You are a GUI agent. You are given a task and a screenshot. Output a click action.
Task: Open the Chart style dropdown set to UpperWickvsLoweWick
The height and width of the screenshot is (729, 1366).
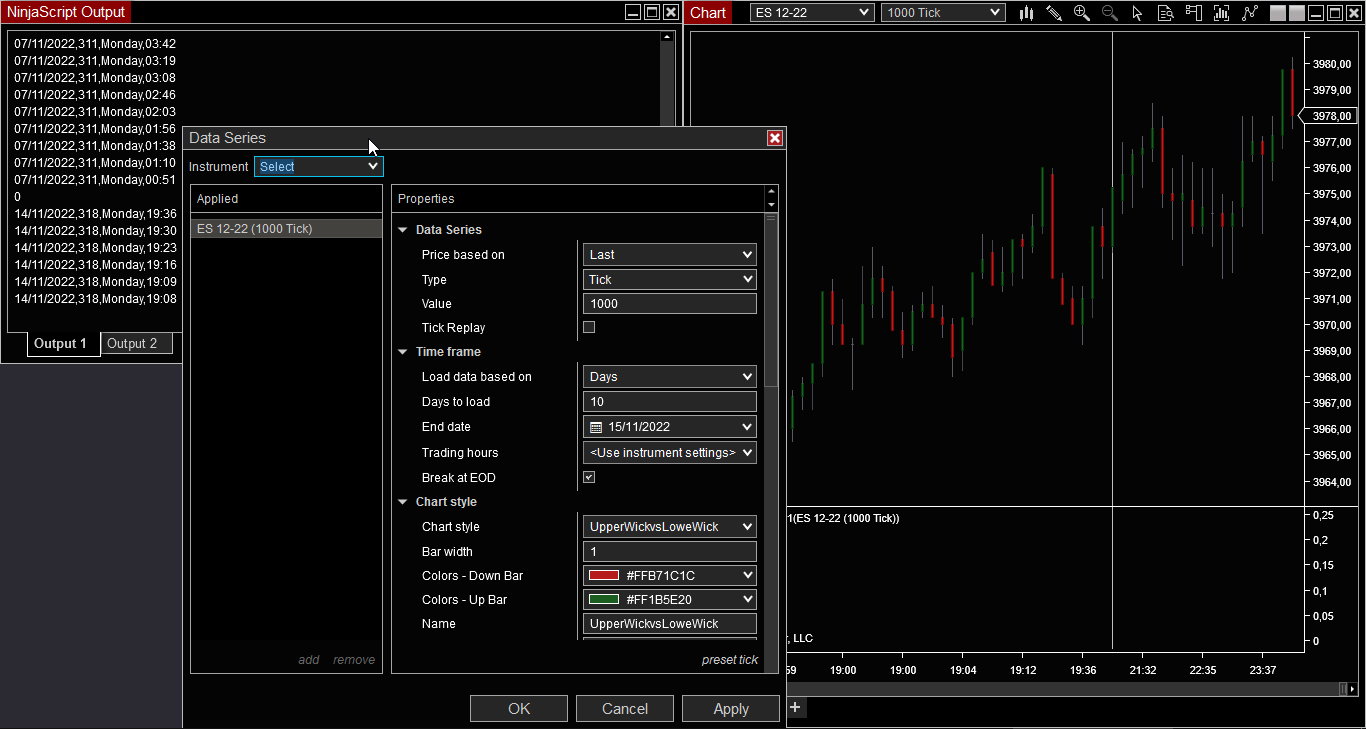(x=670, y=527)
